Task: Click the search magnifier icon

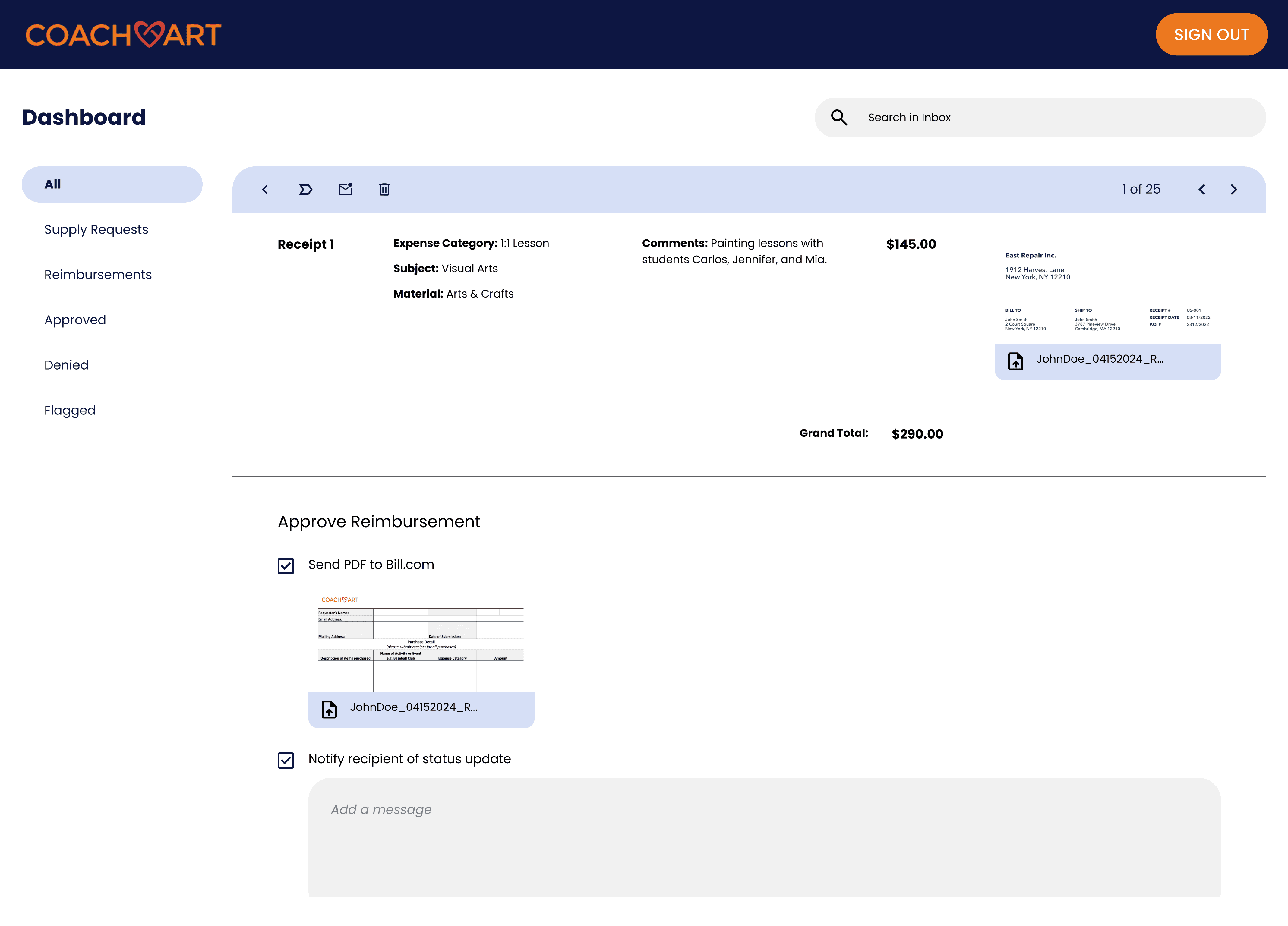Action: [839, 118]
